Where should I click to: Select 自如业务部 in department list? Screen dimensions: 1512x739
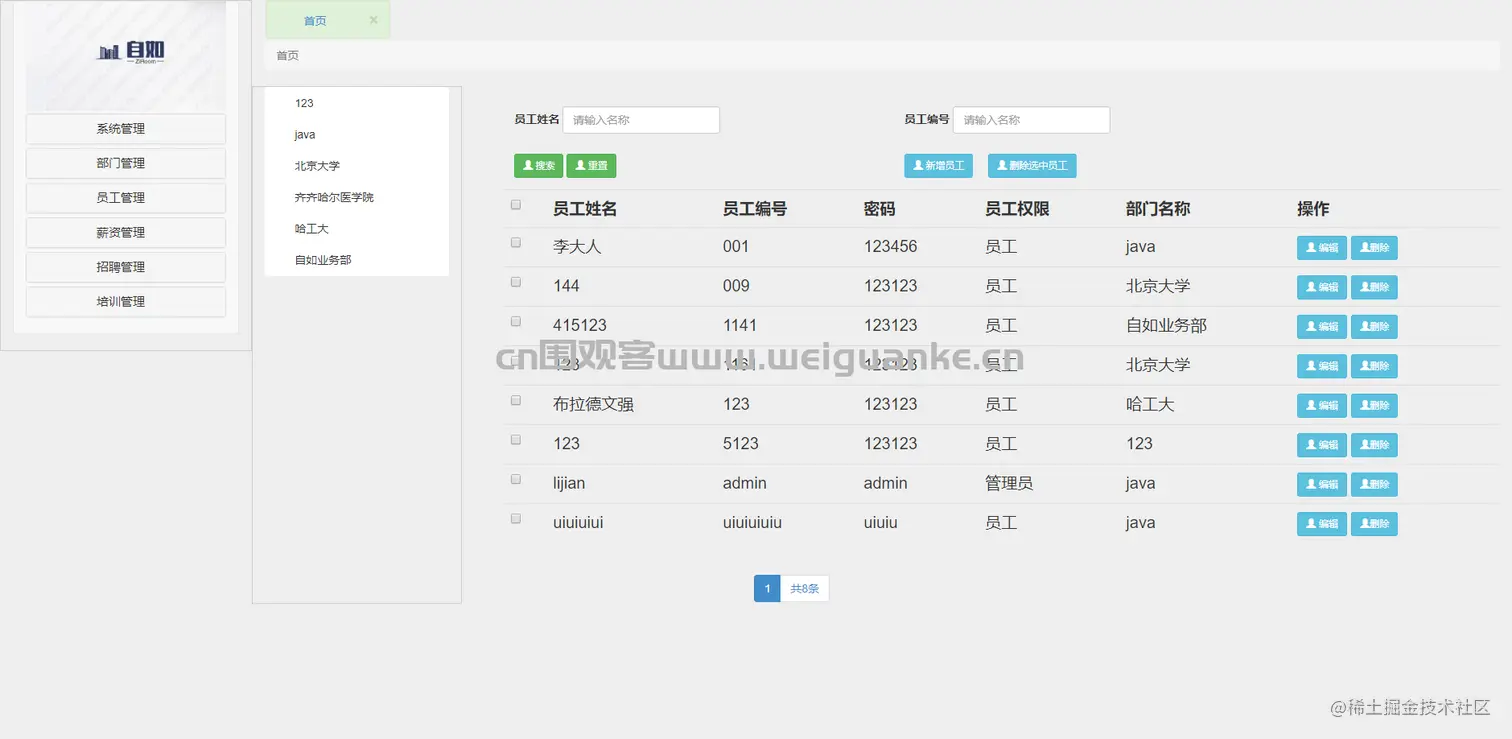coord(323,260)
